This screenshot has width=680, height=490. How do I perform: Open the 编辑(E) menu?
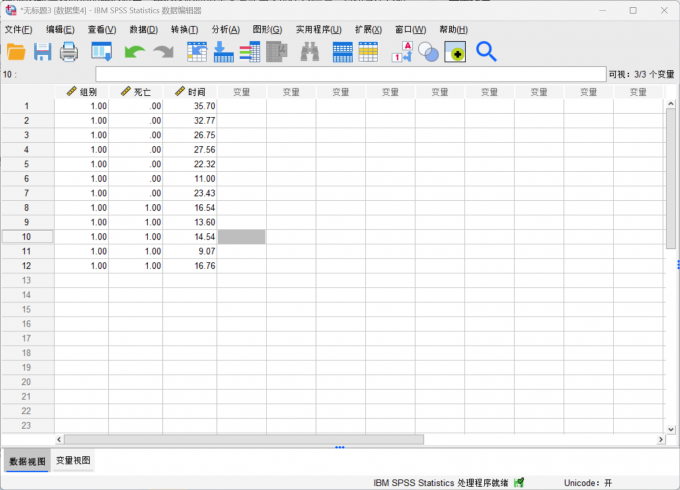[x=60, y=29]
